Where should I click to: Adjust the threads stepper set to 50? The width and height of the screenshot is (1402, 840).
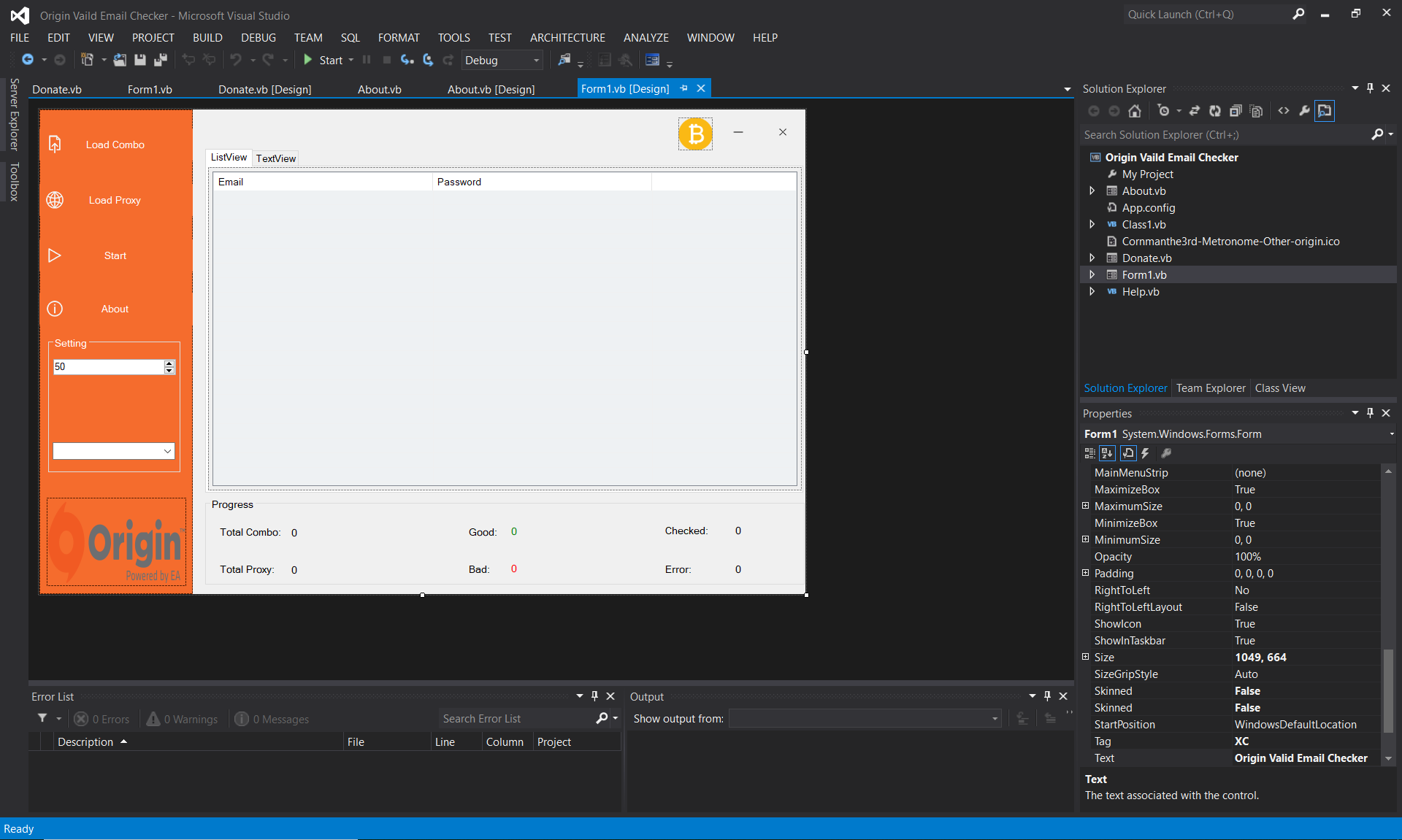point(113,366)
